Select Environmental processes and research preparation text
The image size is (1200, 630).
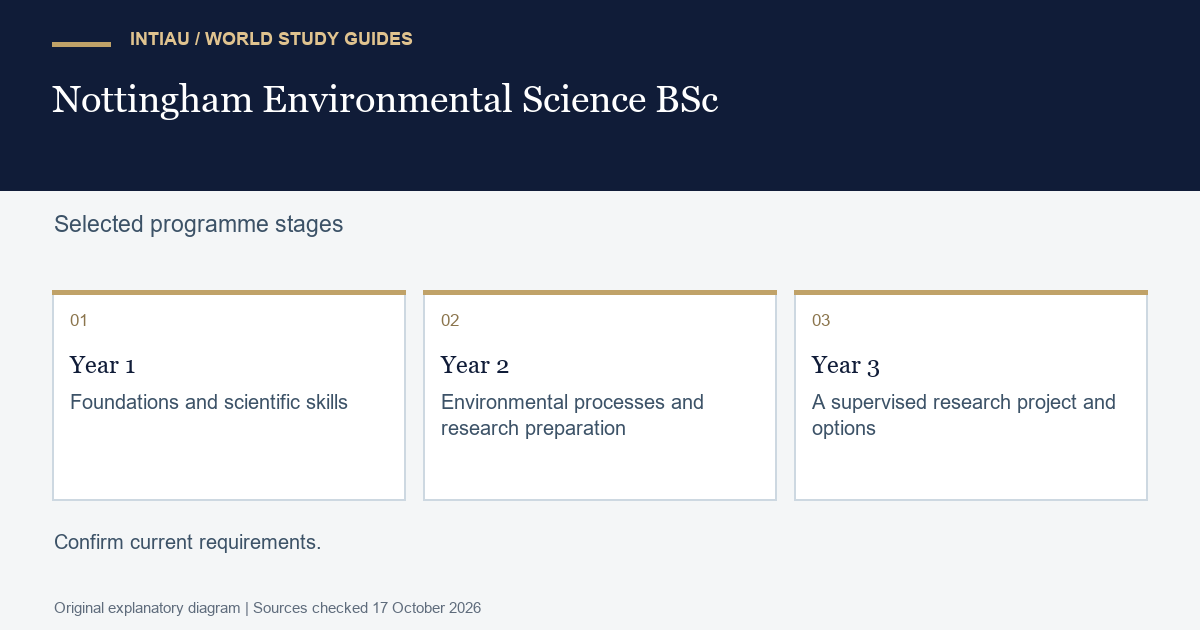[573, 415]
